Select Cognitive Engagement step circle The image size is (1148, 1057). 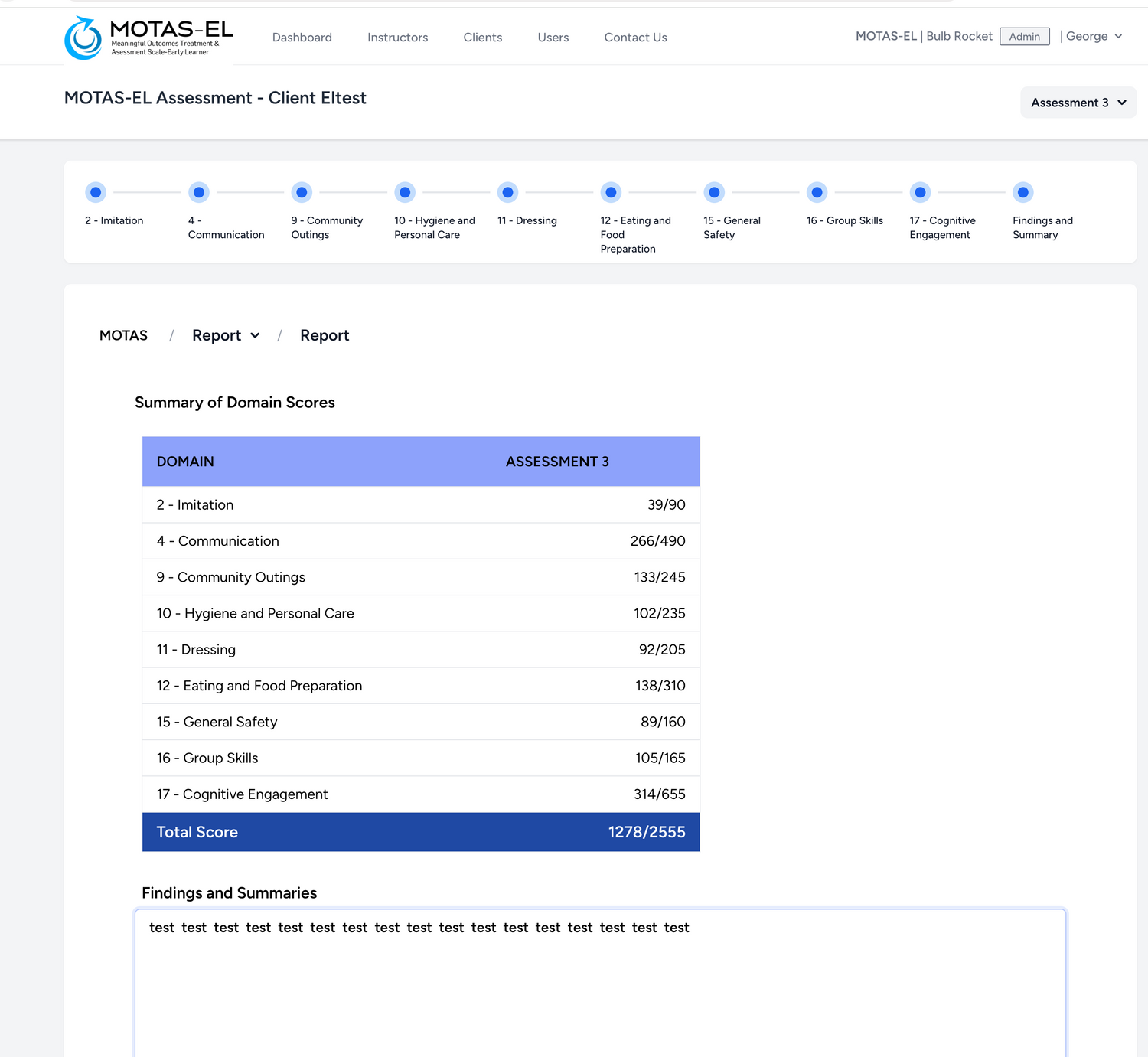[x=920, y=192]
